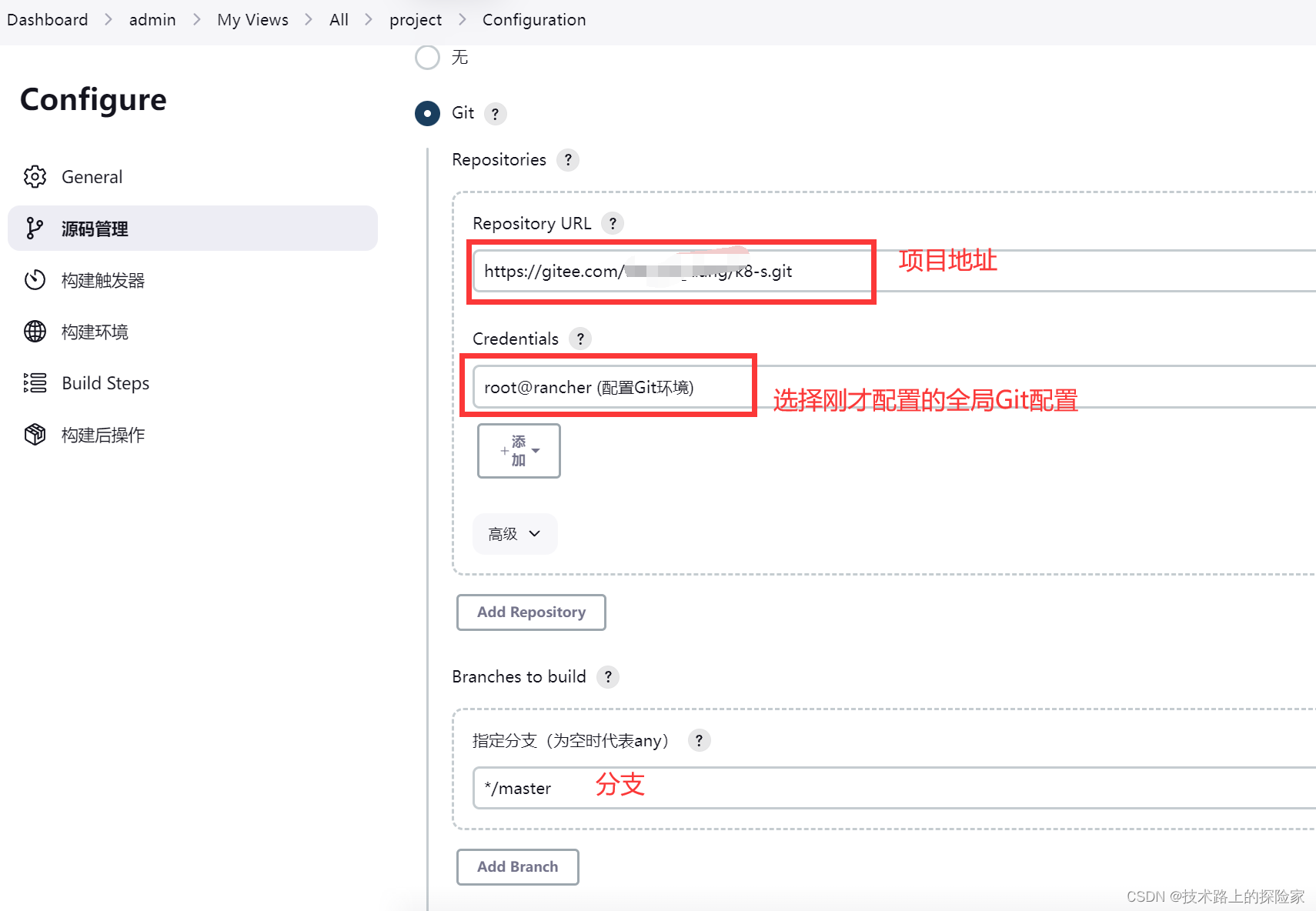
Task: Open the 添加 credentials dropdown button
Action: click(x=519, y=451)
